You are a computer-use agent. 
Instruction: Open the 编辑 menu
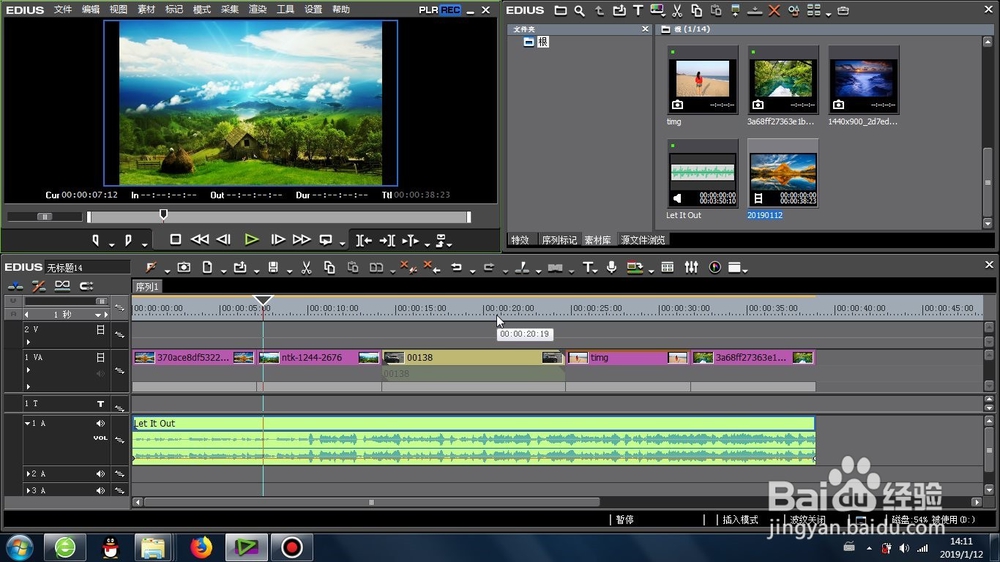(x=91, y=10)
